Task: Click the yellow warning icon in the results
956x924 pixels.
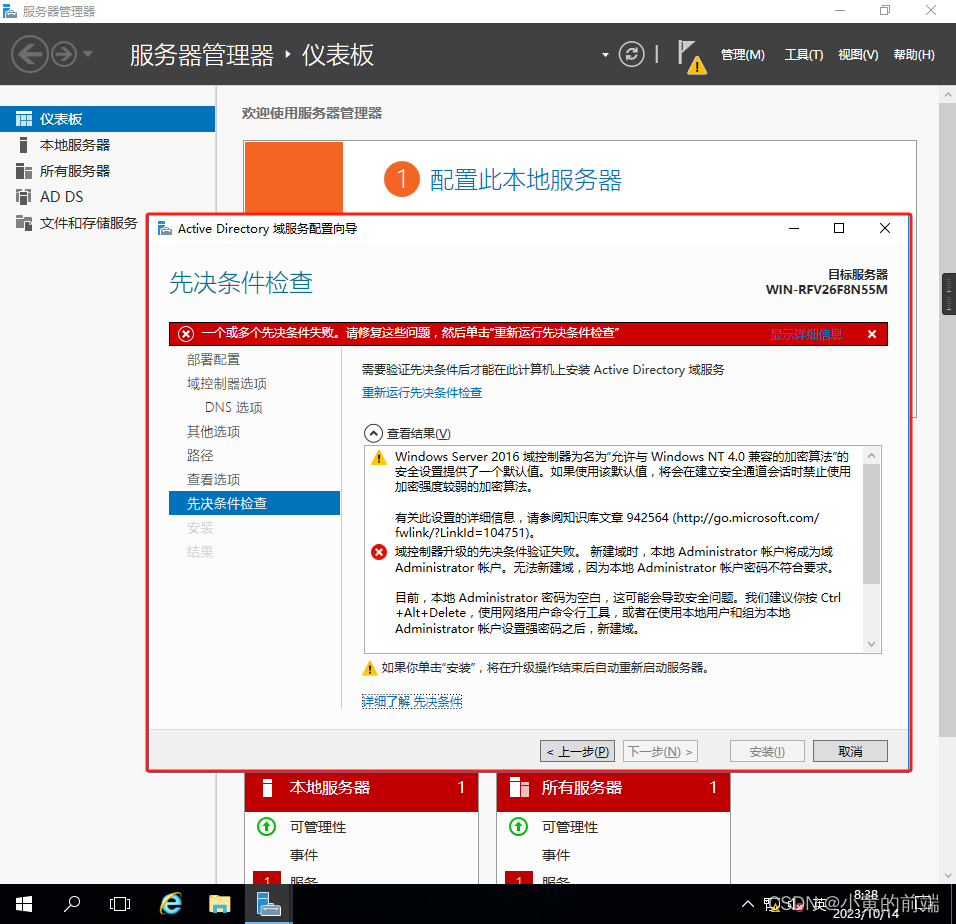Action: (x=379, y=457)
